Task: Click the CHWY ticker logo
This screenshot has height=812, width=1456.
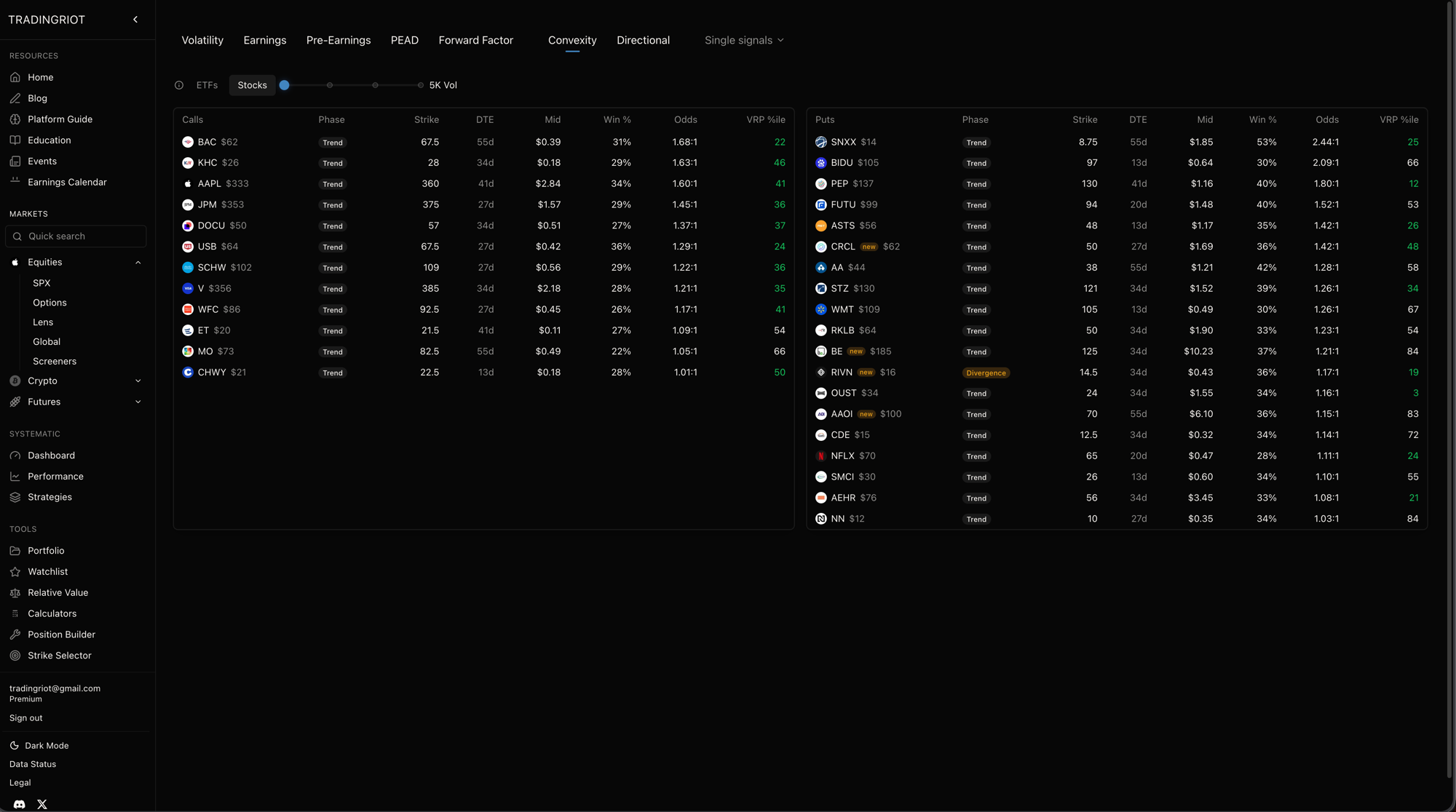Action: (x=188, y=373)
